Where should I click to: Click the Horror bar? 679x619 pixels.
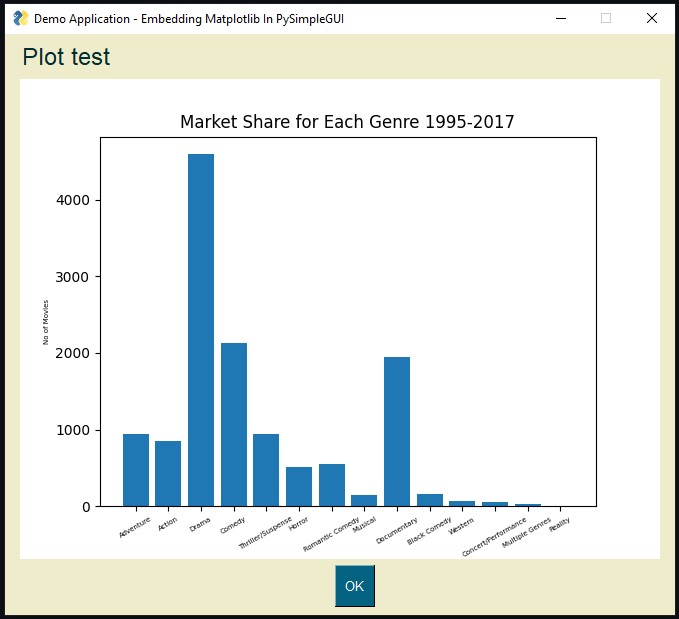[299, 487]
